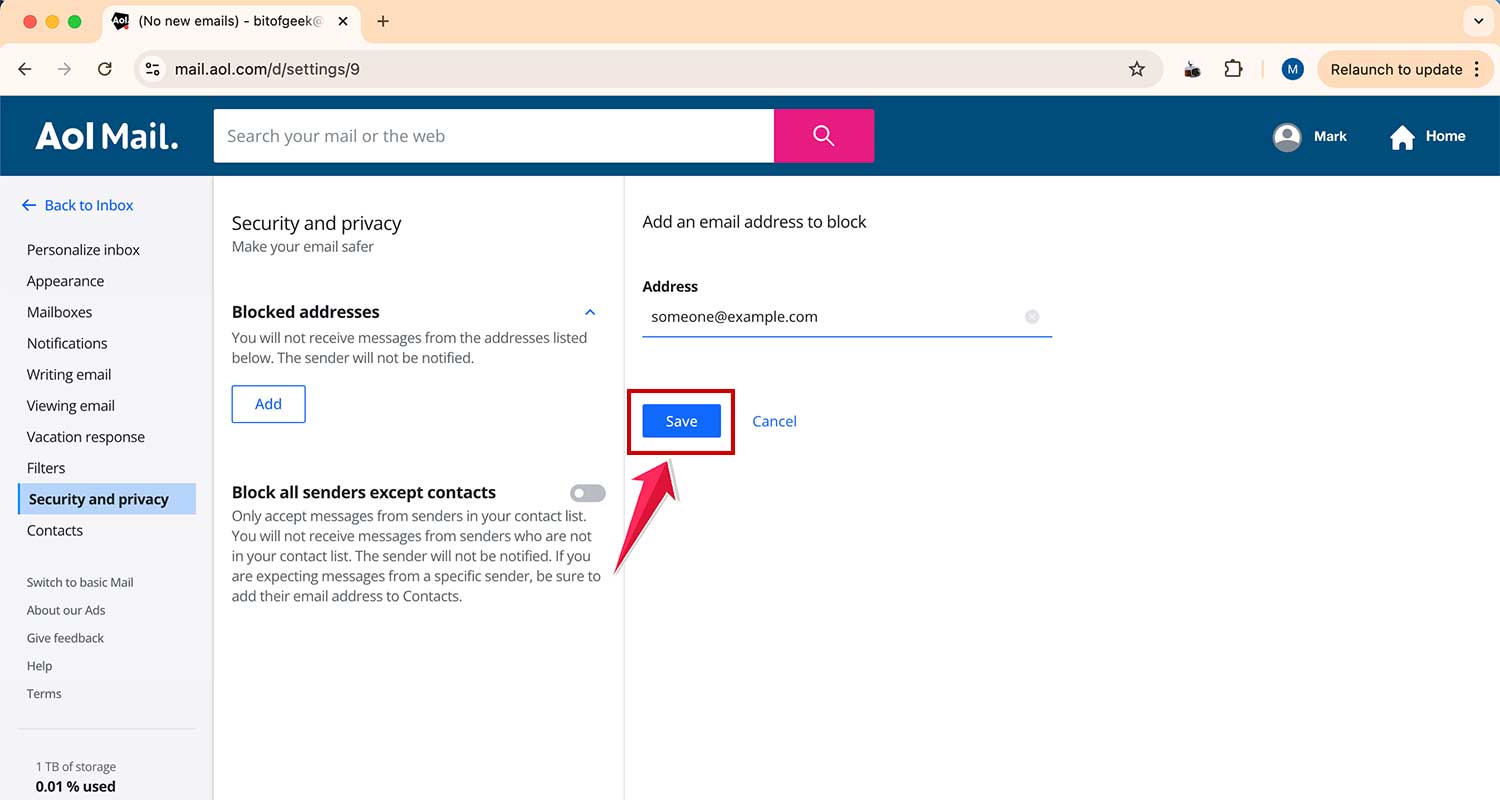Click the back arrow next to Back to Inbox
Screen dimensions: 1500x800
(28, 205)
